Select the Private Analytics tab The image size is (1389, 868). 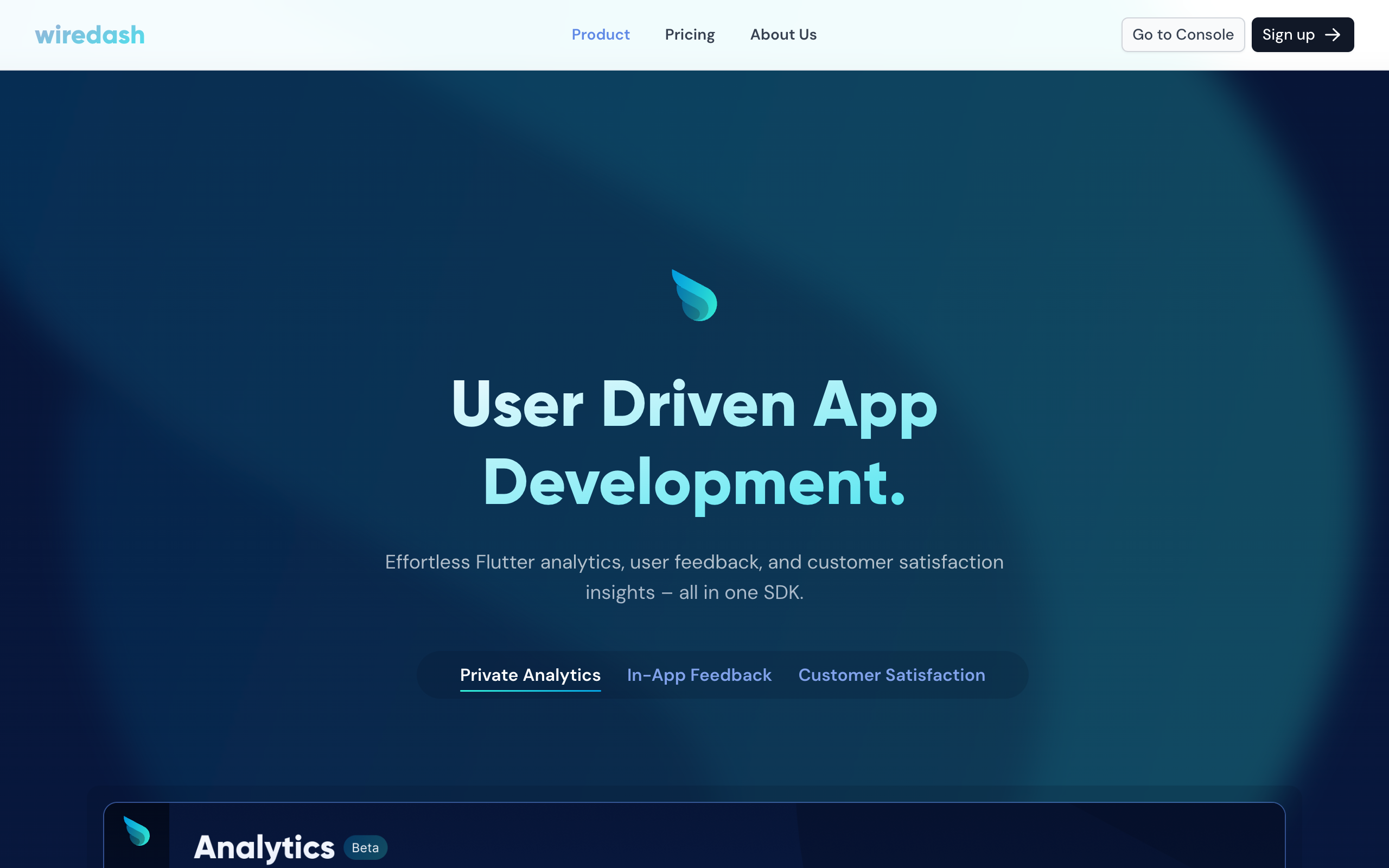[530, 674]
